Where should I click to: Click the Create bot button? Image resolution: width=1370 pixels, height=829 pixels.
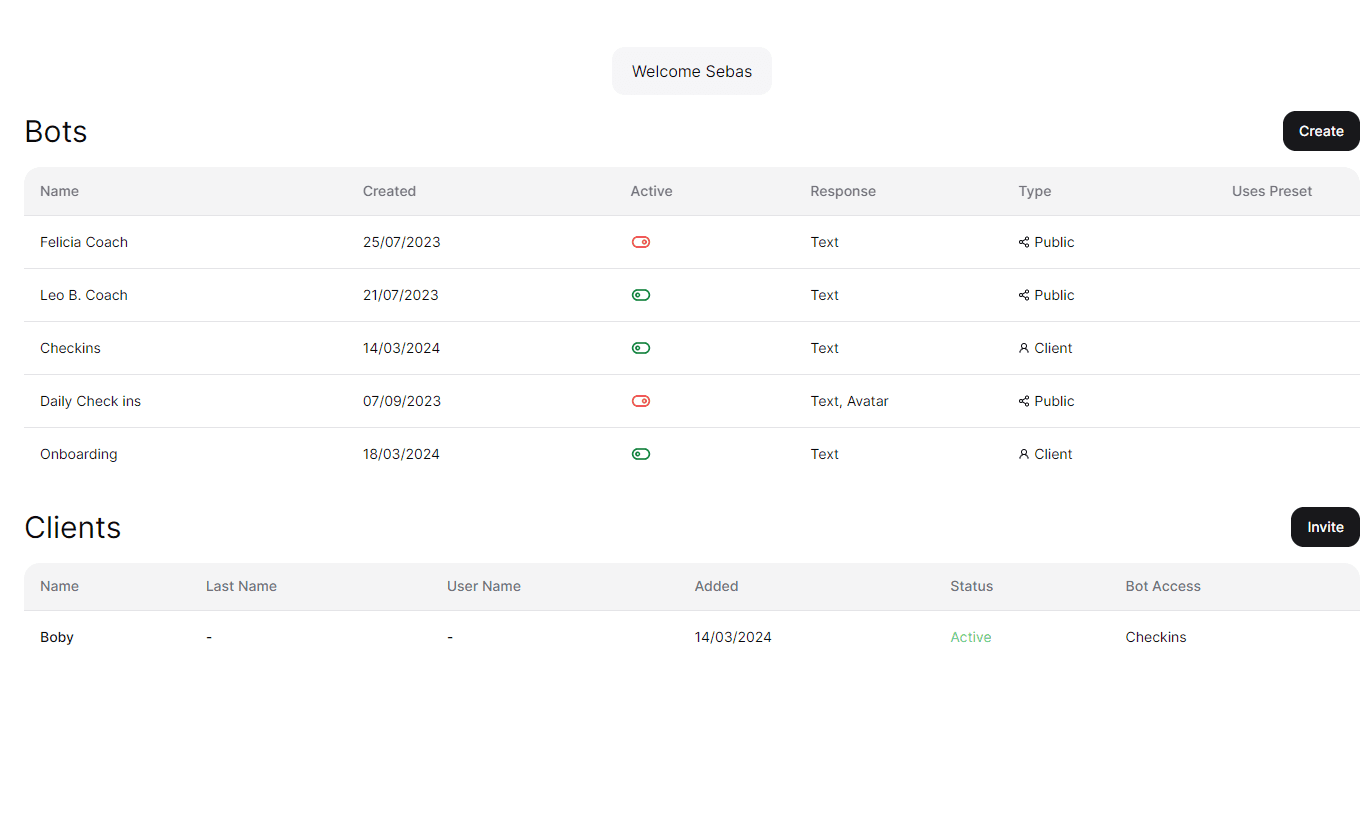(x=1321, y=131)
